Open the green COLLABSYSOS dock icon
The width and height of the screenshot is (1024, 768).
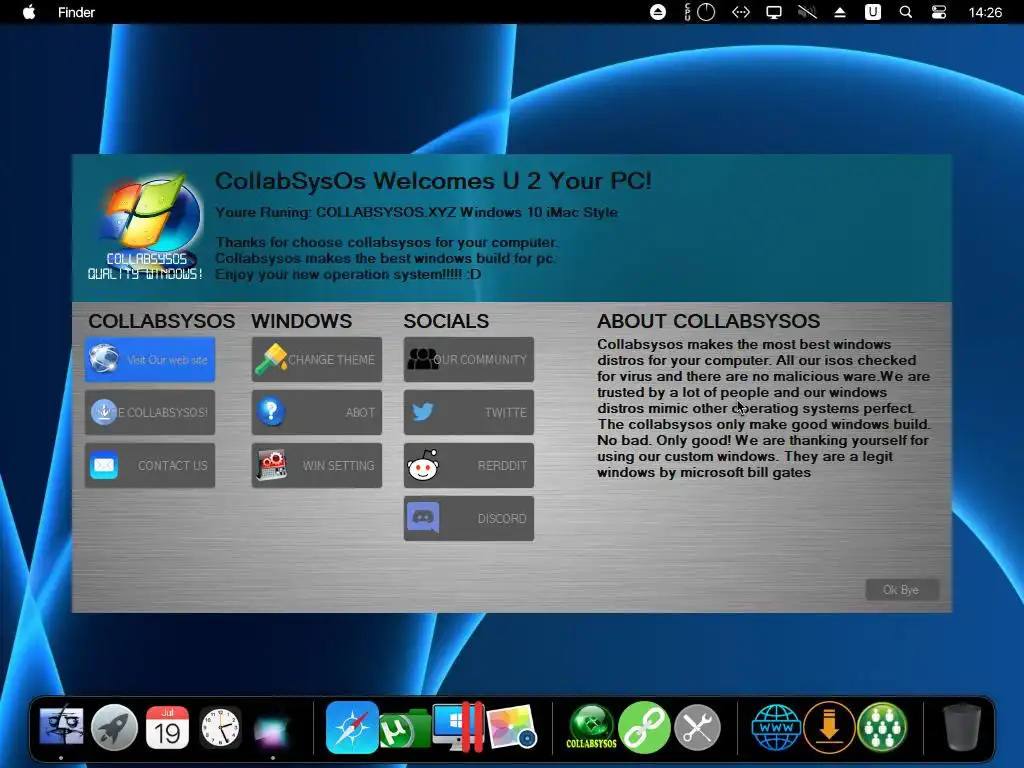592,727
